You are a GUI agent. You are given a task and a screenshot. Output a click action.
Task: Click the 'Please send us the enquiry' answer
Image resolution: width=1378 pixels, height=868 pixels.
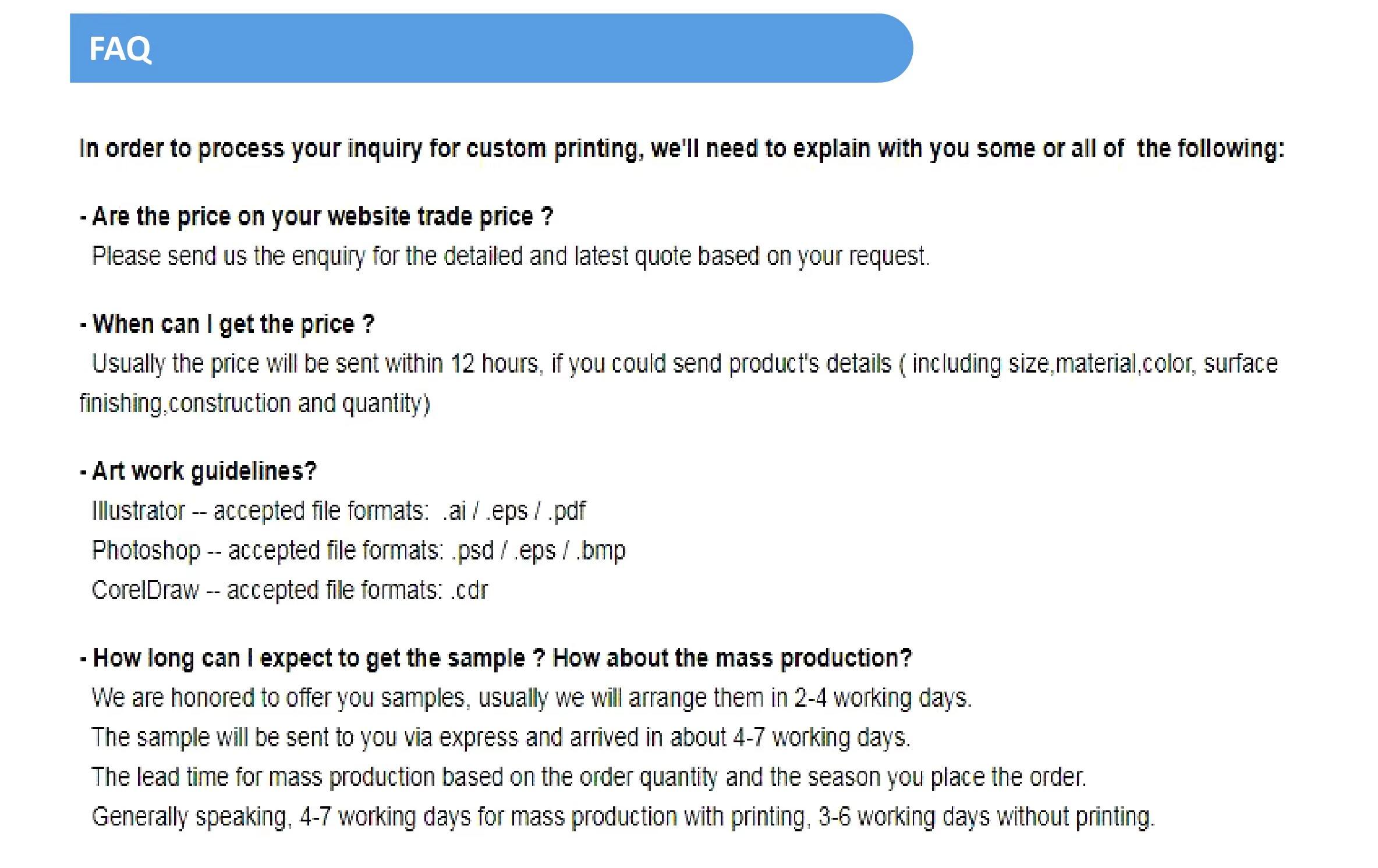[x=511, y=256]
